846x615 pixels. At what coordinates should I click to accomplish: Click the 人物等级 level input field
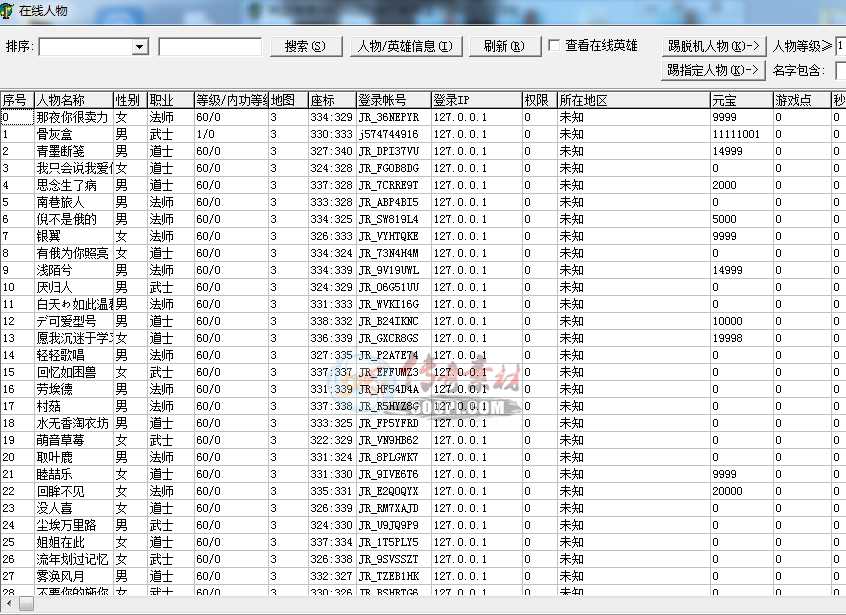[840, 46]
